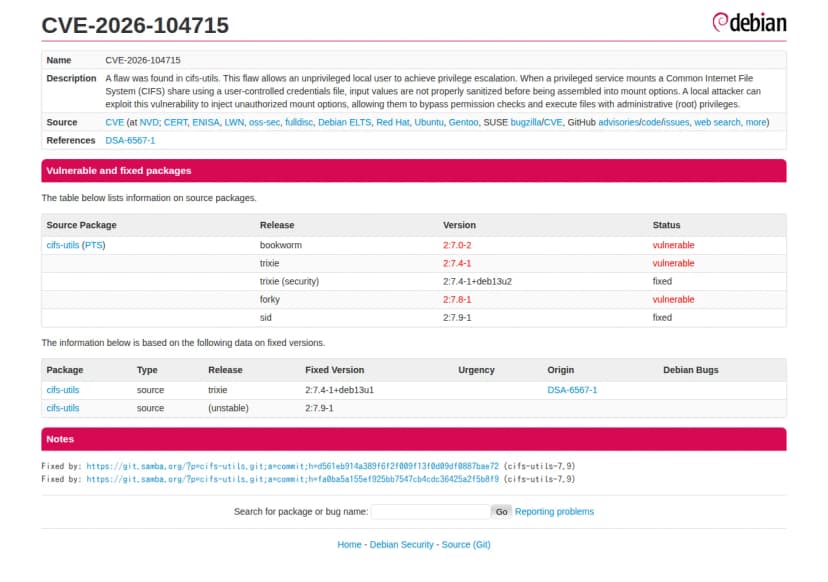Open cifs-utils link in trixie fixed-version row

[62, 390]
